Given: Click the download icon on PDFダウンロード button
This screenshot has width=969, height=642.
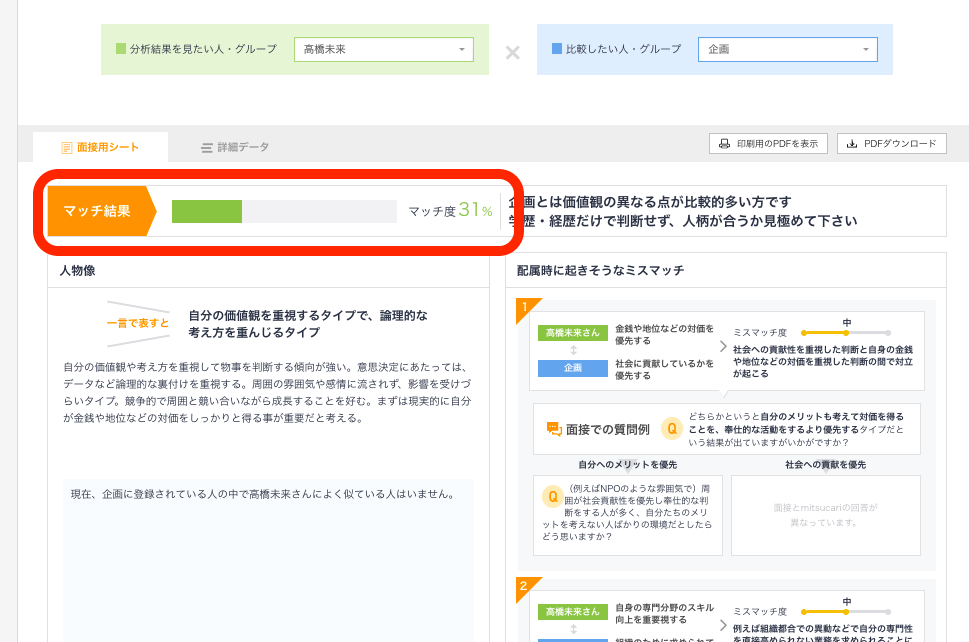Looking at the screenshot, I should (851, 143).
